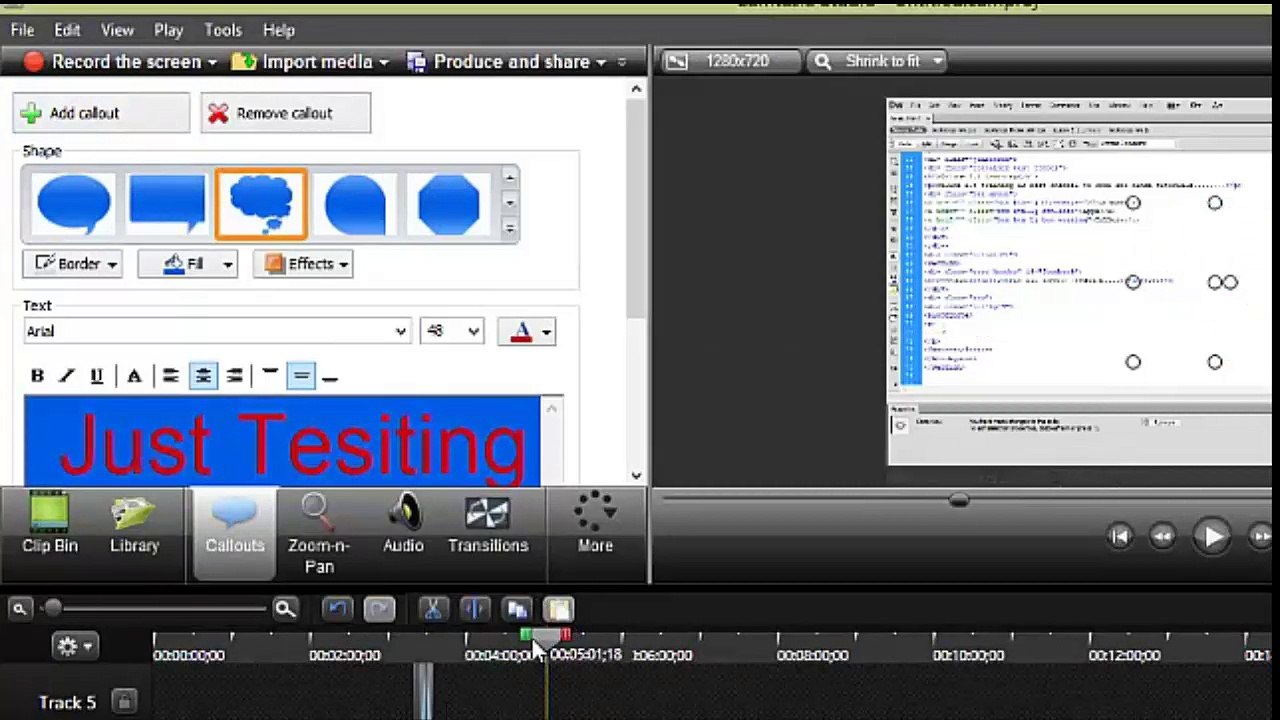Open the Transitions tab
Viewport: 1280px width, 720px height.
pos(488,526)
